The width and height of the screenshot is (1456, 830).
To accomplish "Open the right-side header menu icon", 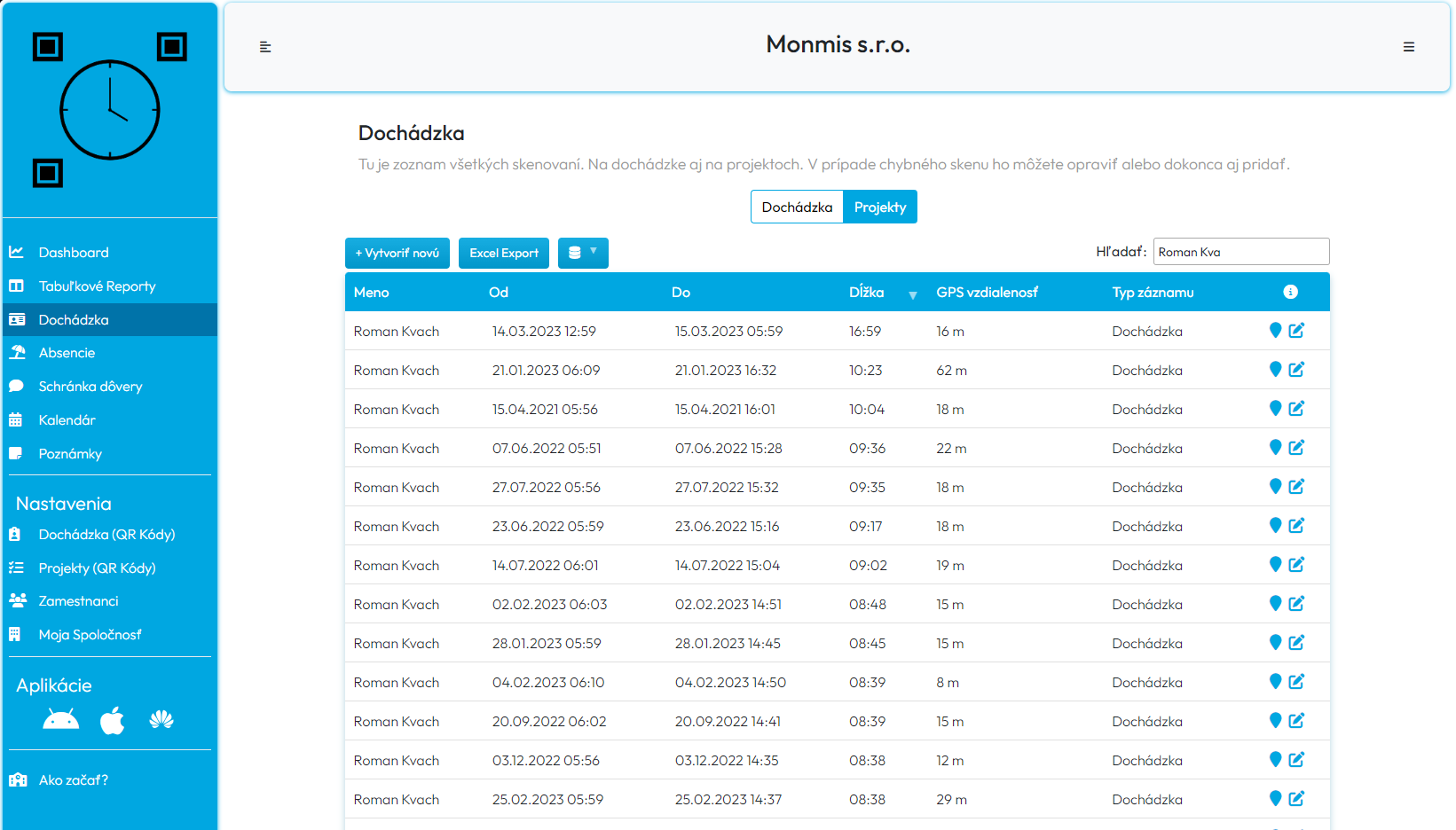I will tap(1409, 47).
